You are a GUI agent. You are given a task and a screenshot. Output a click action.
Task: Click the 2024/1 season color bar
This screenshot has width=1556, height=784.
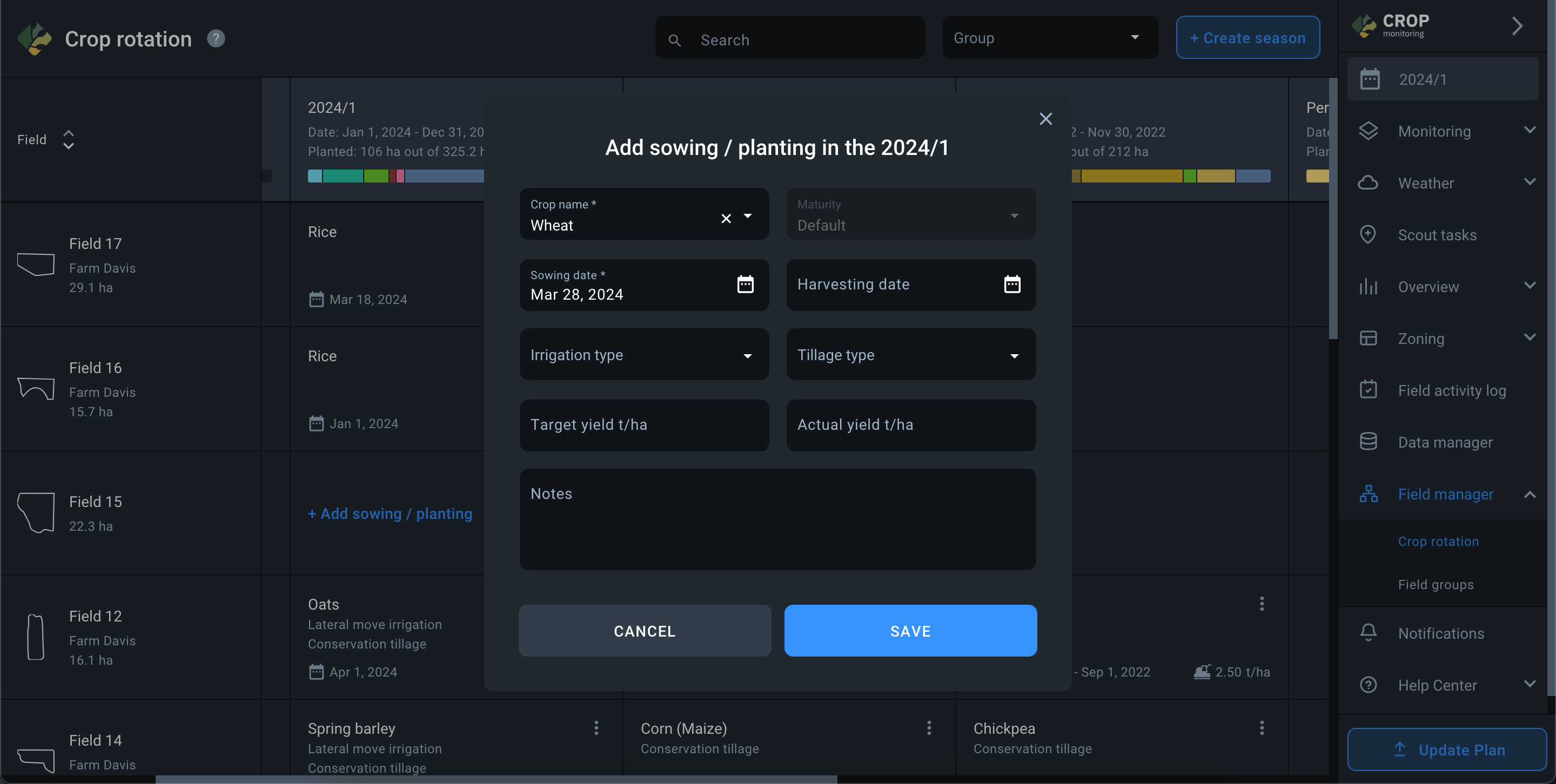pyautogui.click(x=395, y=176)
